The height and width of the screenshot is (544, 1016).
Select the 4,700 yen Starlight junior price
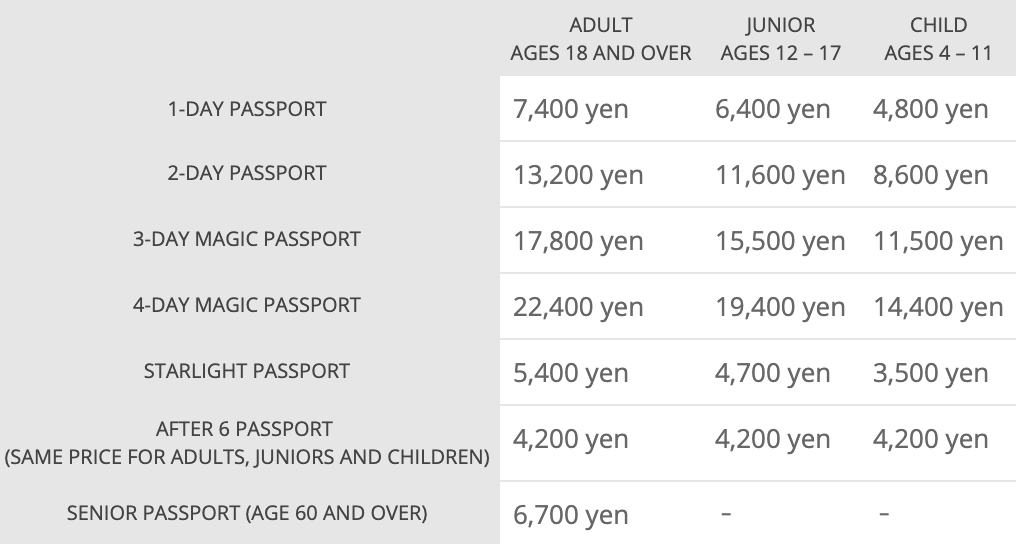coord(772,373)
